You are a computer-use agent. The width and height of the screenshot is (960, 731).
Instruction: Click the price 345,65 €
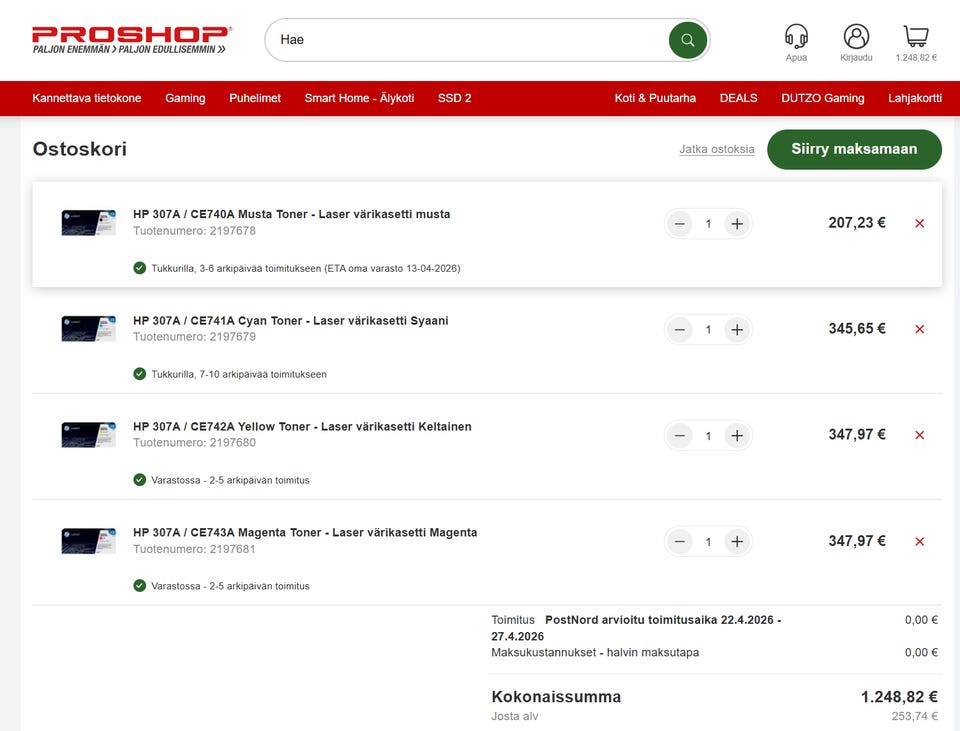[x=857, y=329]
